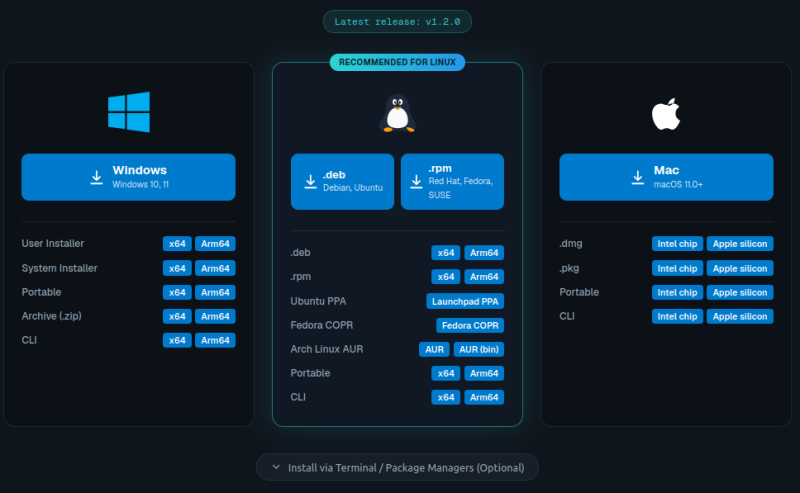Image resolution: width=800 pixels, height=493 pixels.
Task: Click the 'Ubuntu PPA' label
Action: coord(318,301)
